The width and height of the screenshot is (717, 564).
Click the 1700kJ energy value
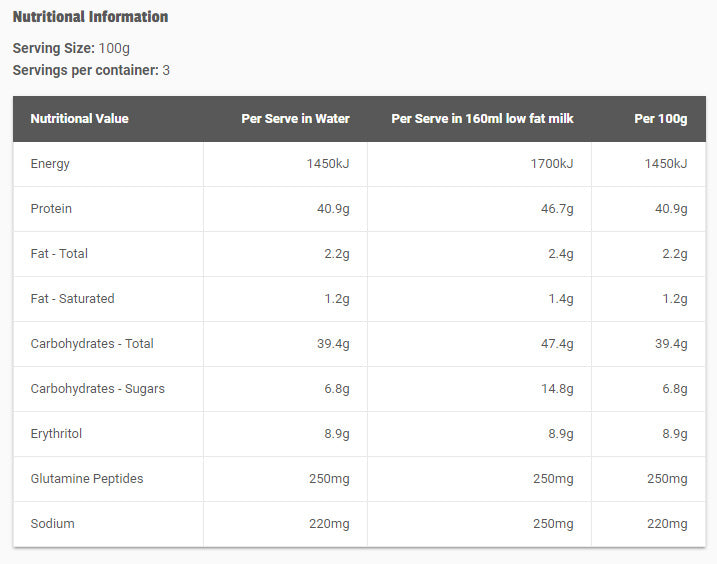click(552, 164)
